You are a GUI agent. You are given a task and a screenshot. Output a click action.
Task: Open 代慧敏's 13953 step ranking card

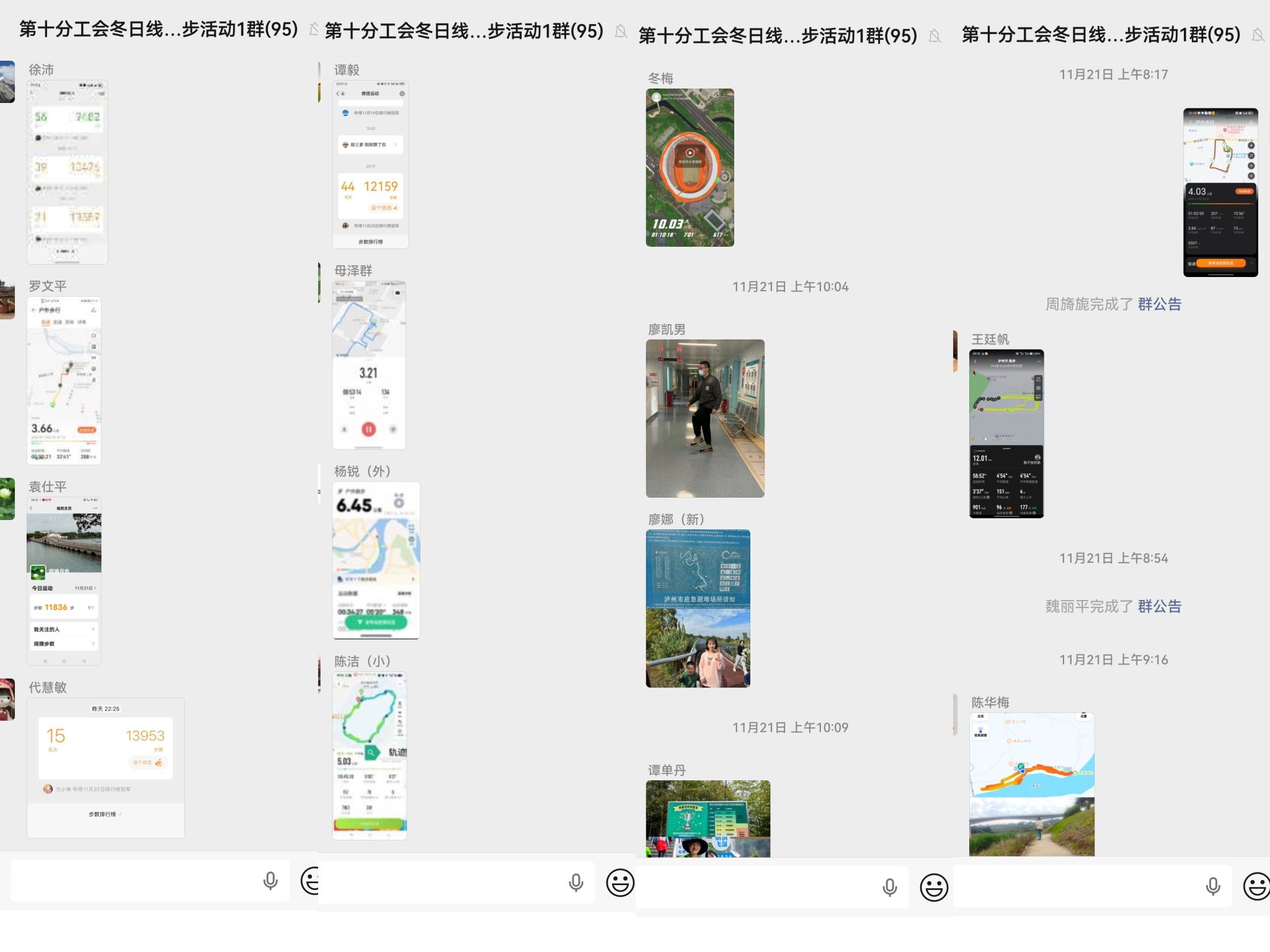[x=105, y=767]
